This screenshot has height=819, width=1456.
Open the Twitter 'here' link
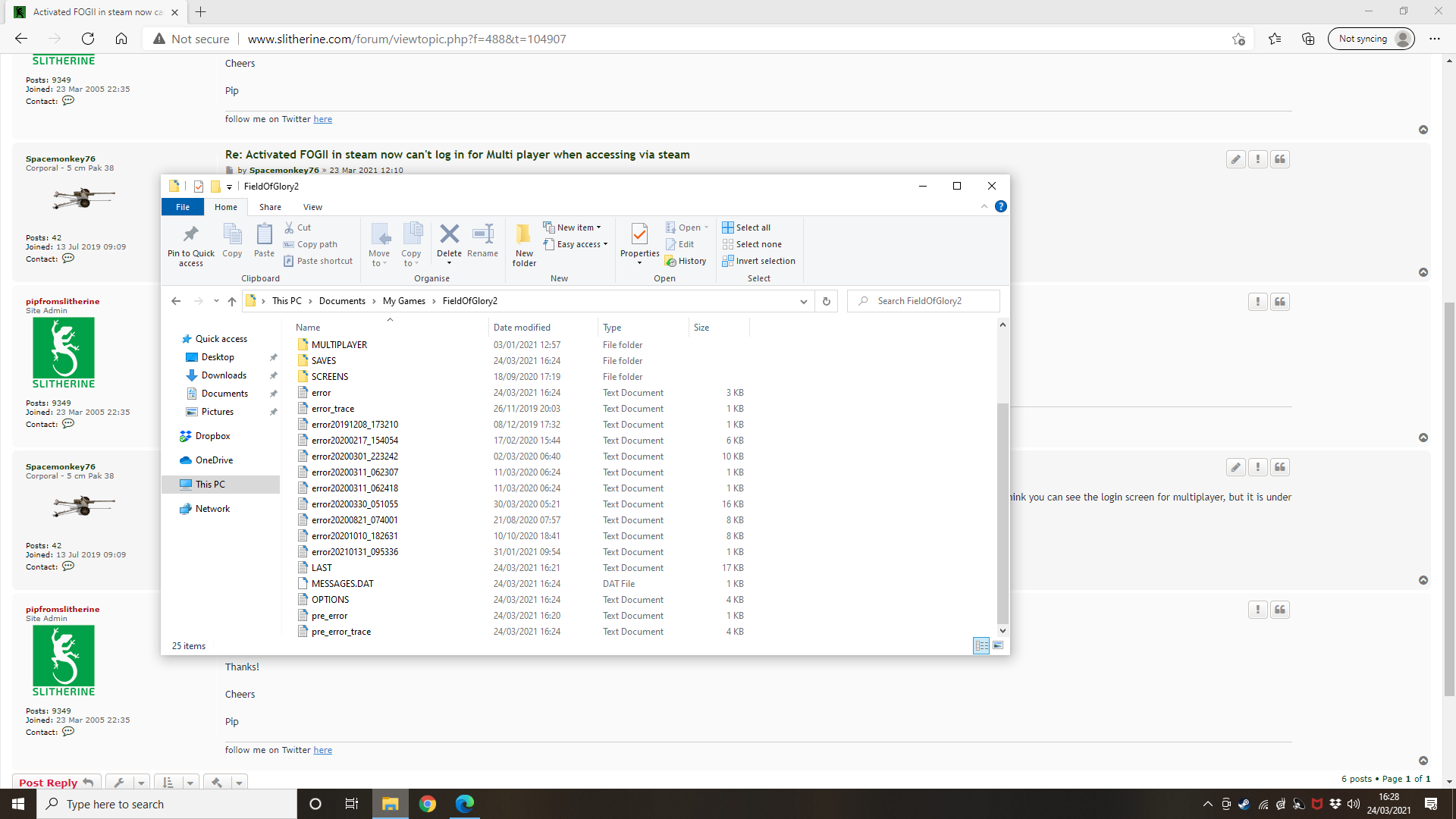pos(322,749)
